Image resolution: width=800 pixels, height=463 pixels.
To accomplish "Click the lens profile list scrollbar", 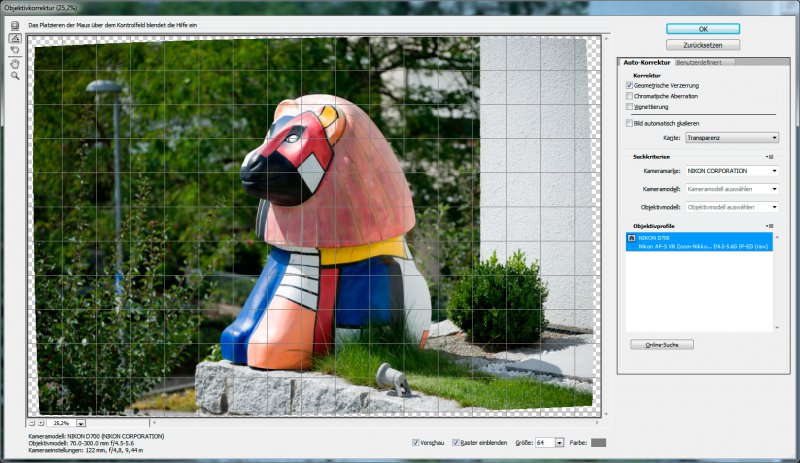I will click(x=777, y=282).
